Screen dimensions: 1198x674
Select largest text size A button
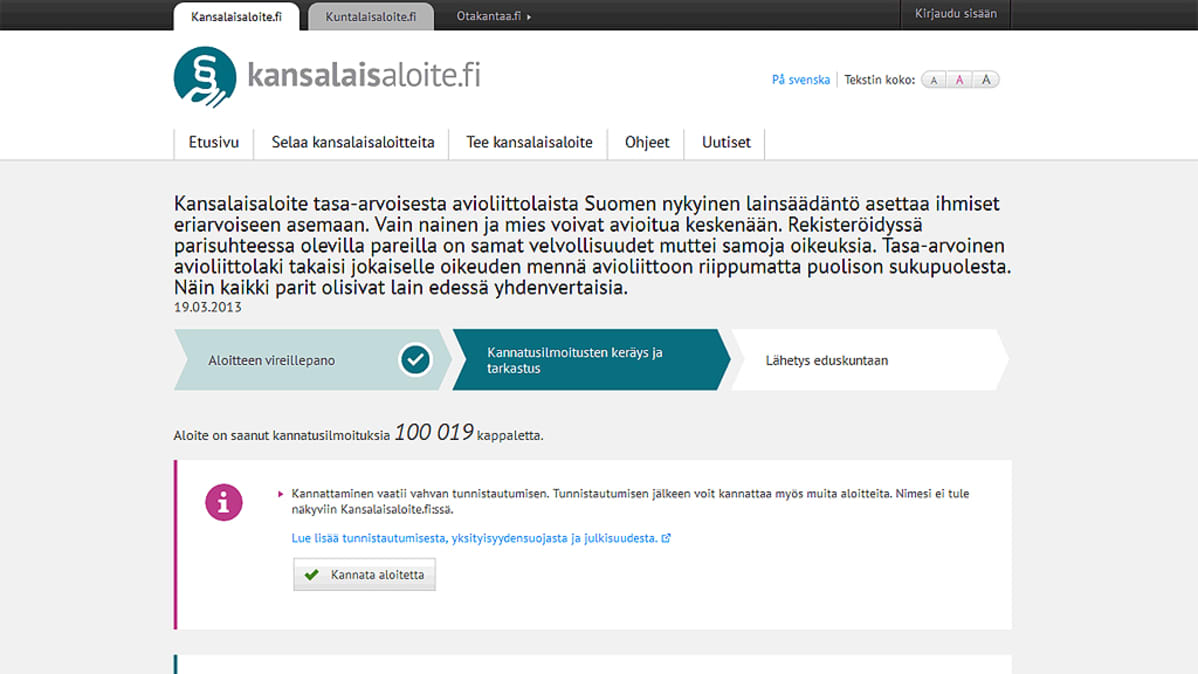coord(986,79)
